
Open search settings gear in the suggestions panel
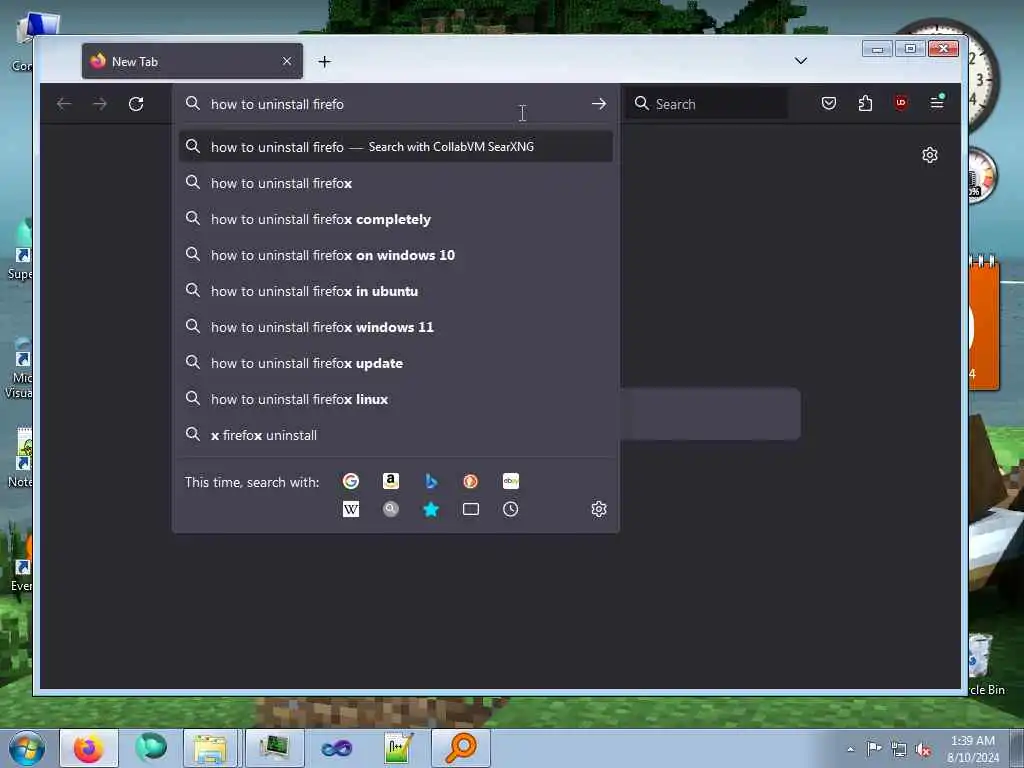599,509
